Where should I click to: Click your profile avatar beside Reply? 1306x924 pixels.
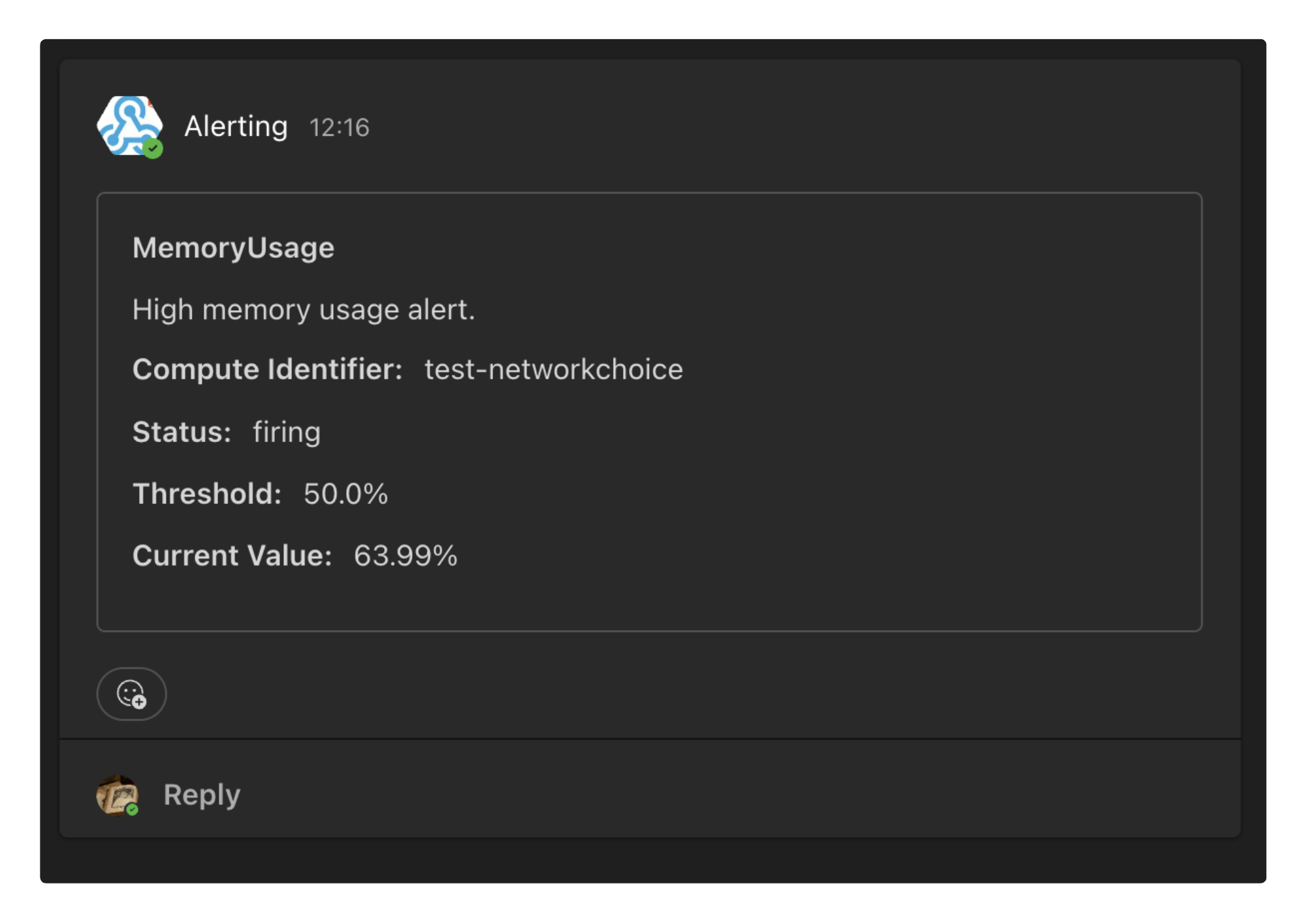point(117,795)
